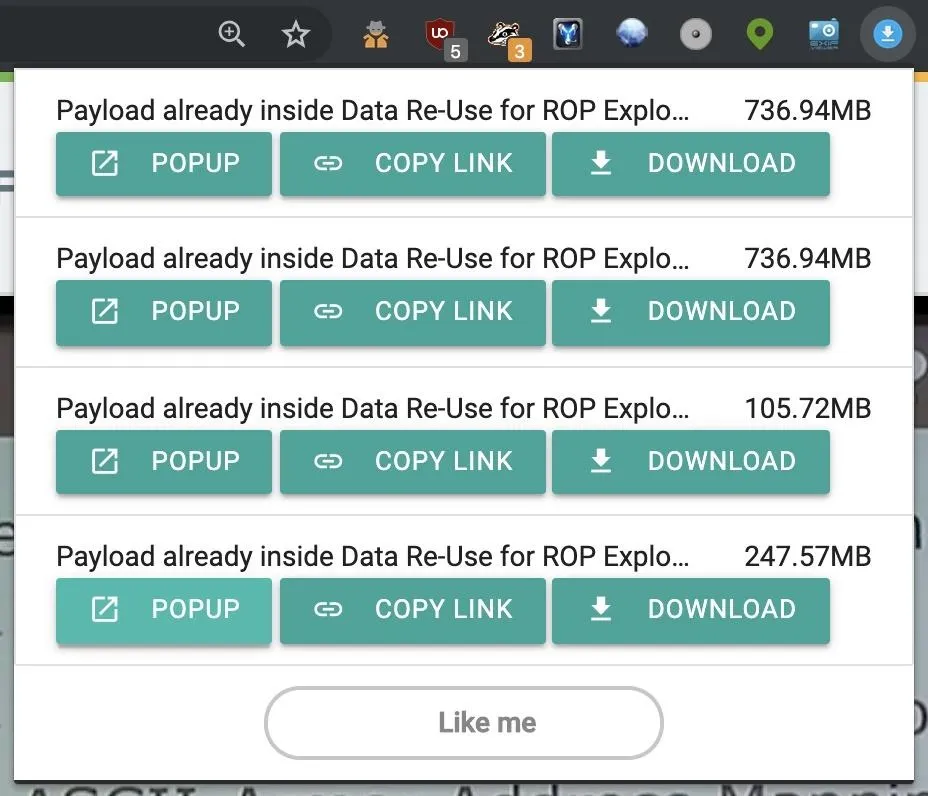Select the 105.72MB entry title text

[x=373, y=409]
